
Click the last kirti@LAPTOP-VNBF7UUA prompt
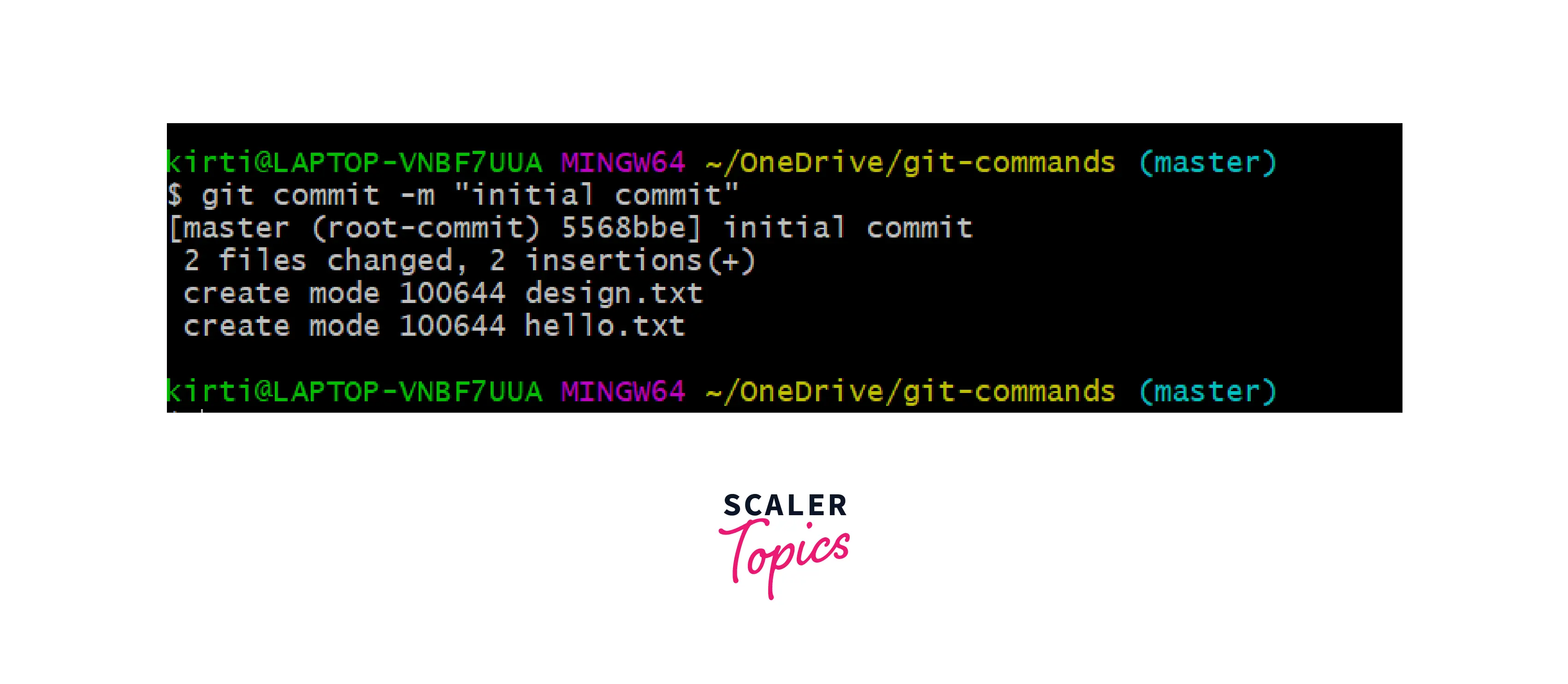[x=354, y=391]
